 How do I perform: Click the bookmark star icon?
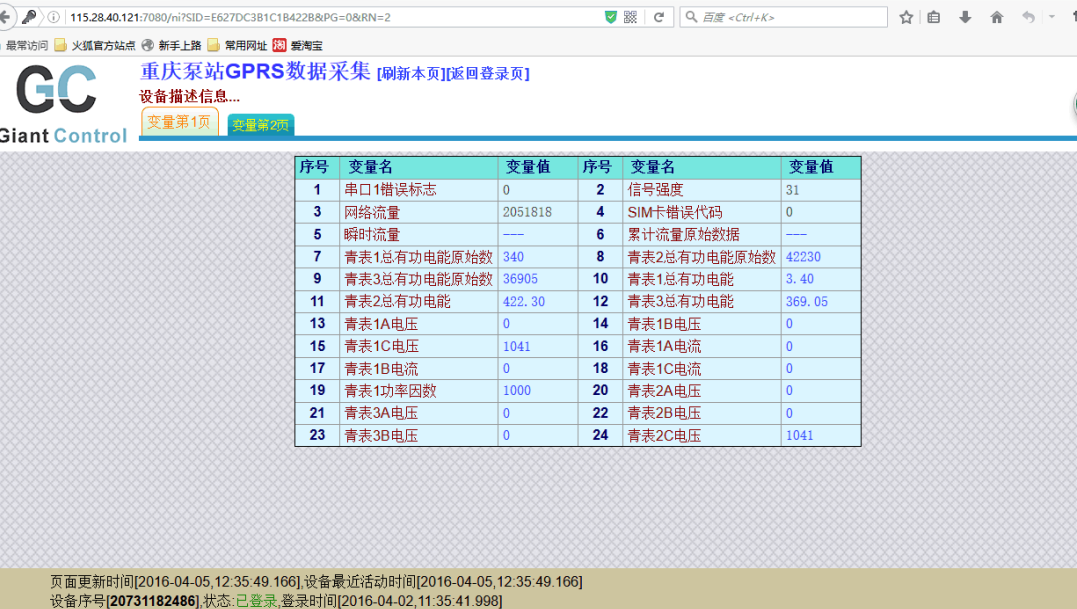click(906, 17)
